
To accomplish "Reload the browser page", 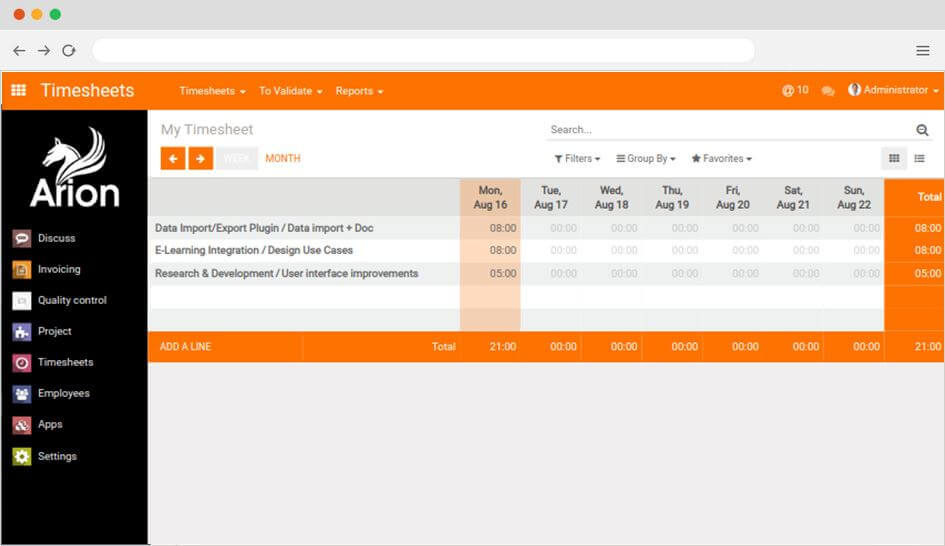I will click(x=69, y=51).
